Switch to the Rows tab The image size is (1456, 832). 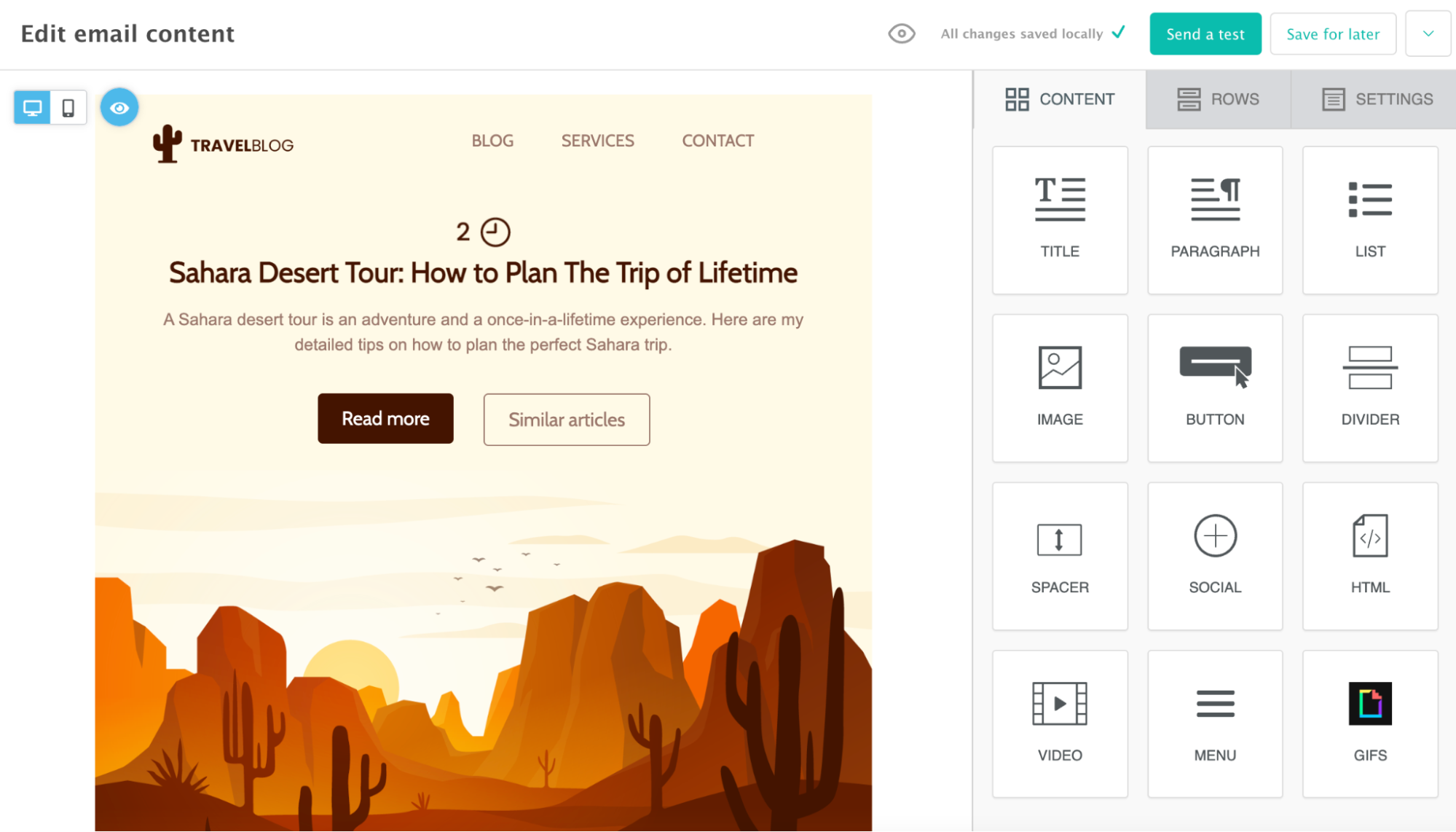1218,98
